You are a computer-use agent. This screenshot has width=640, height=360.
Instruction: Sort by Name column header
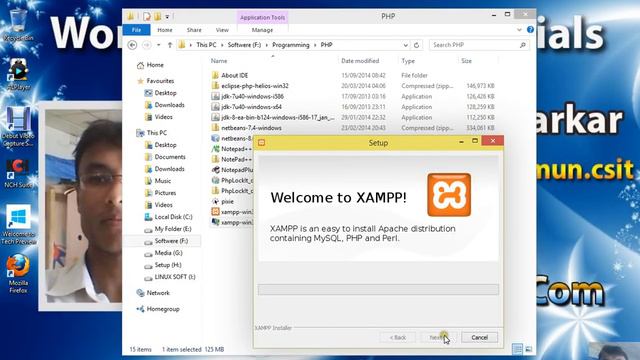pos(219,61)
